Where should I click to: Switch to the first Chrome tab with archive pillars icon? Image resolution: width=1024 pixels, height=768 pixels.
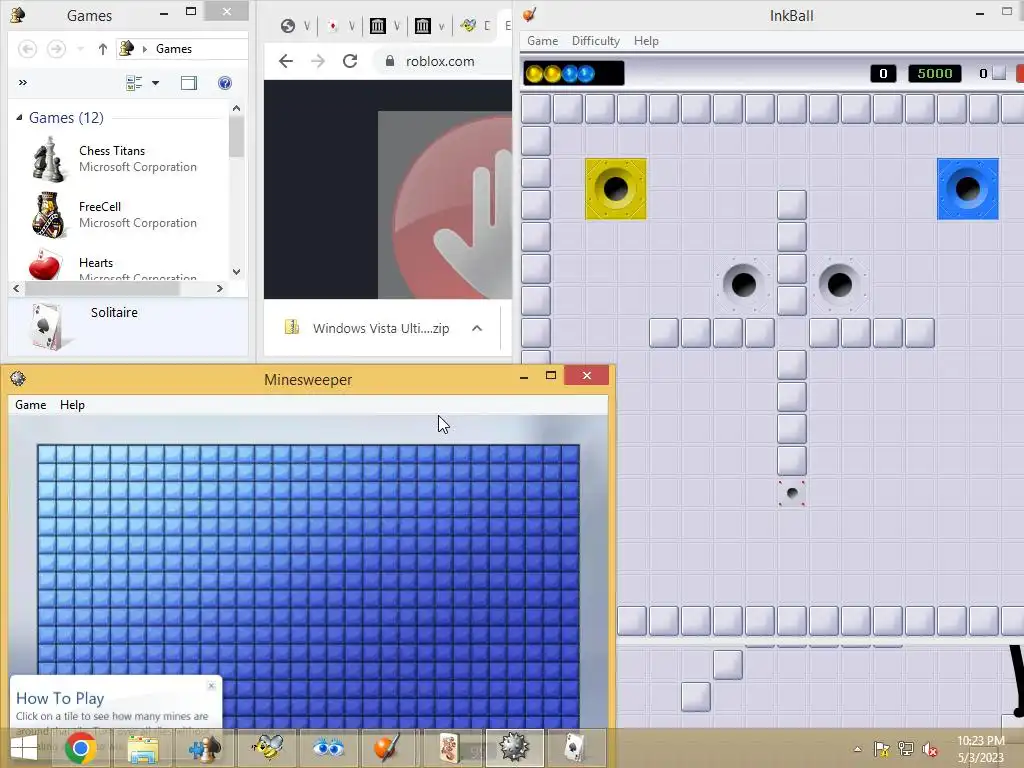coord(385,26)
